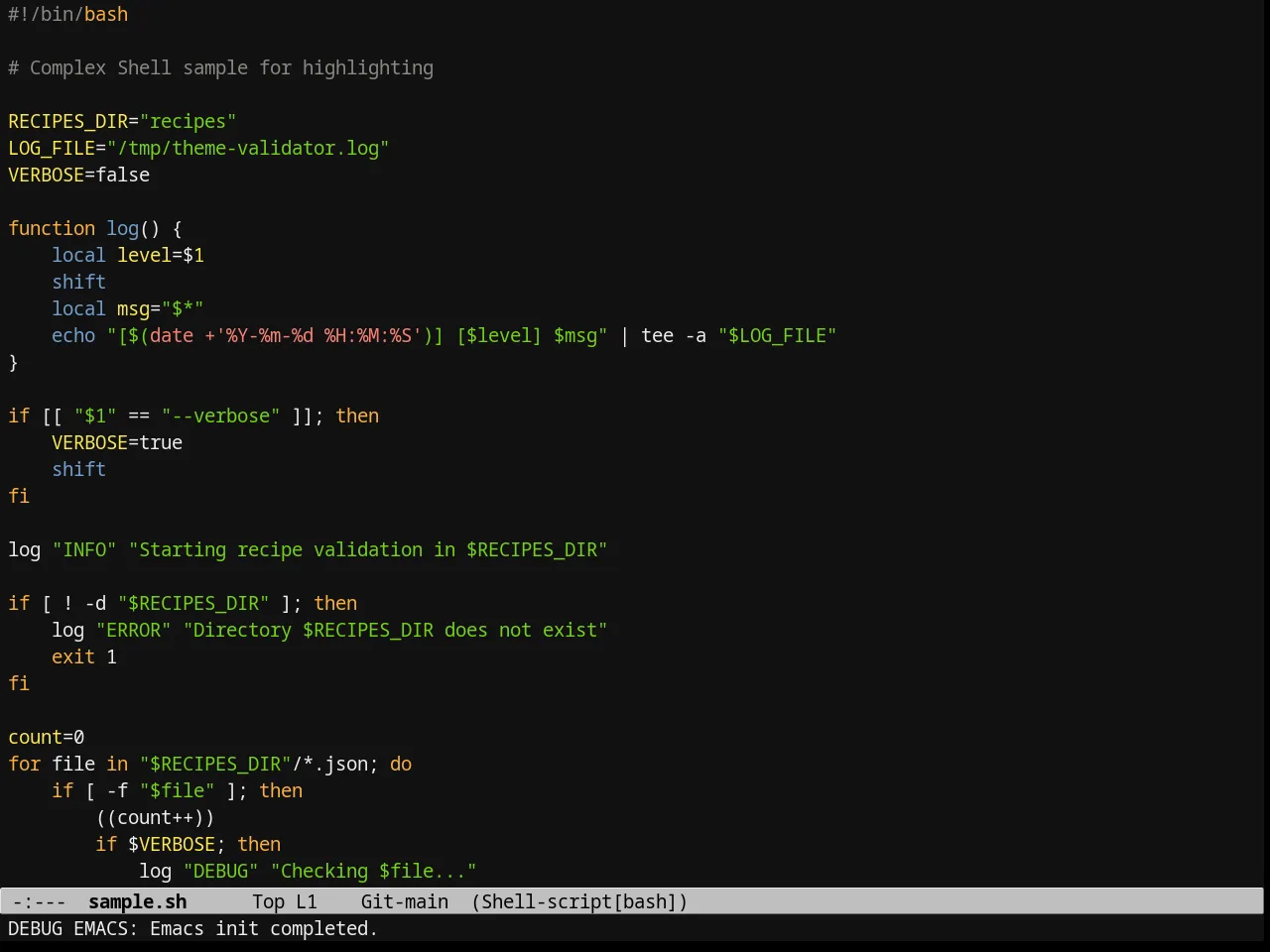The image size is (1270, 952).
Task: Click 'if $VERBOSE; then' line
Action: pos(189,844)
